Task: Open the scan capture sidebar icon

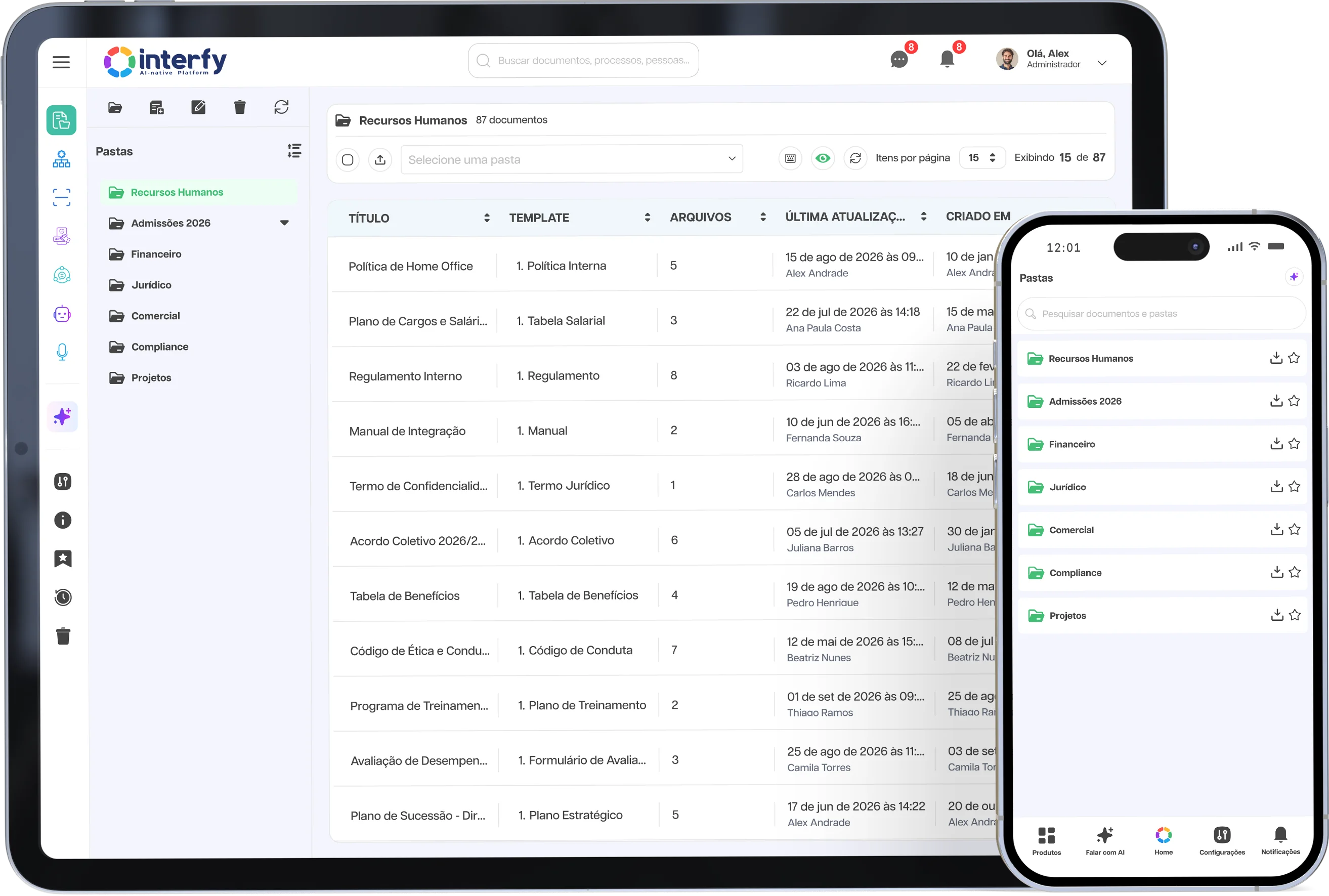Action: click(62, 197)
